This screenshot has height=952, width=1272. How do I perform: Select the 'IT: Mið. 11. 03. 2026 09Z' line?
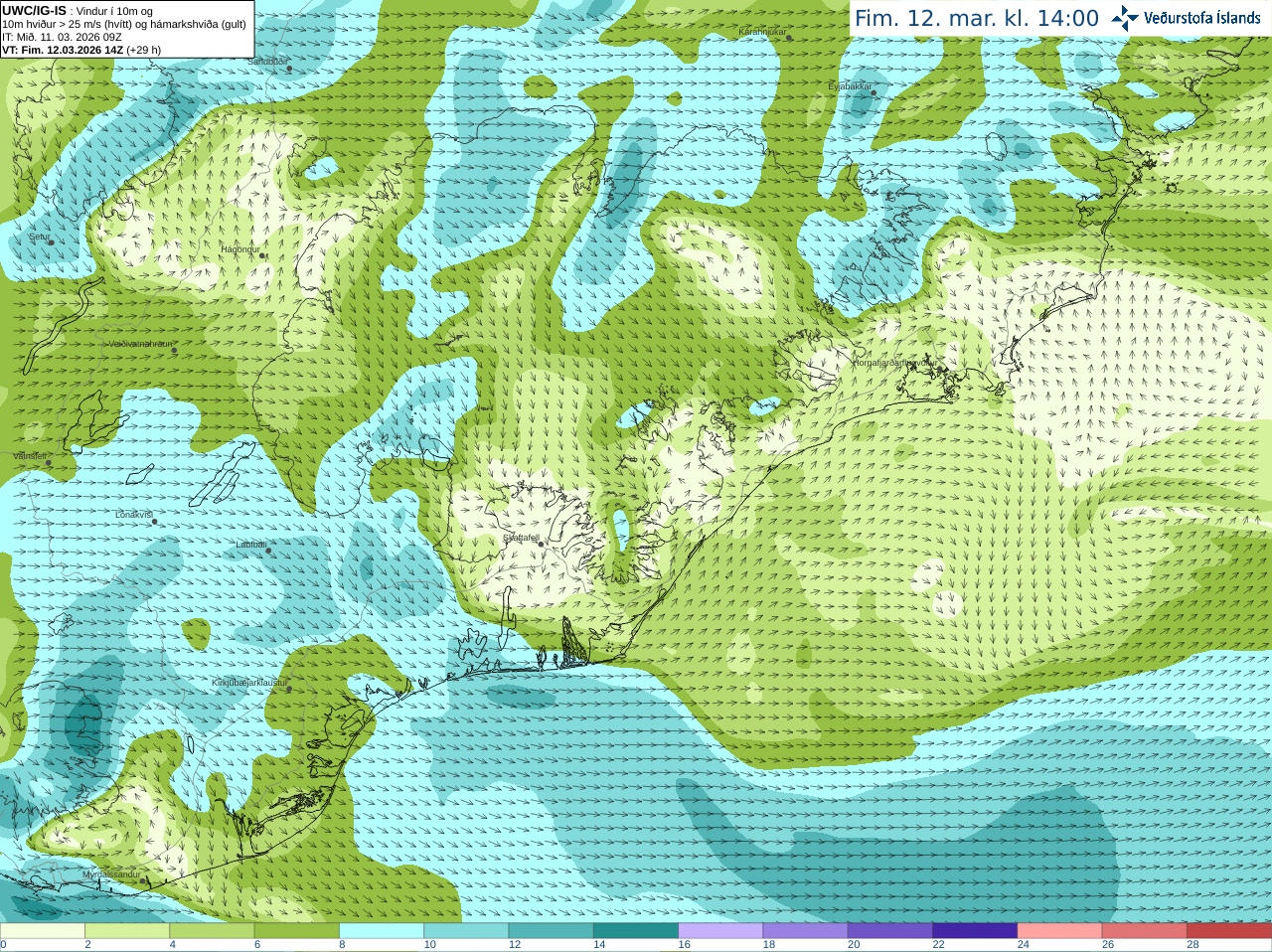pos(62,37)
